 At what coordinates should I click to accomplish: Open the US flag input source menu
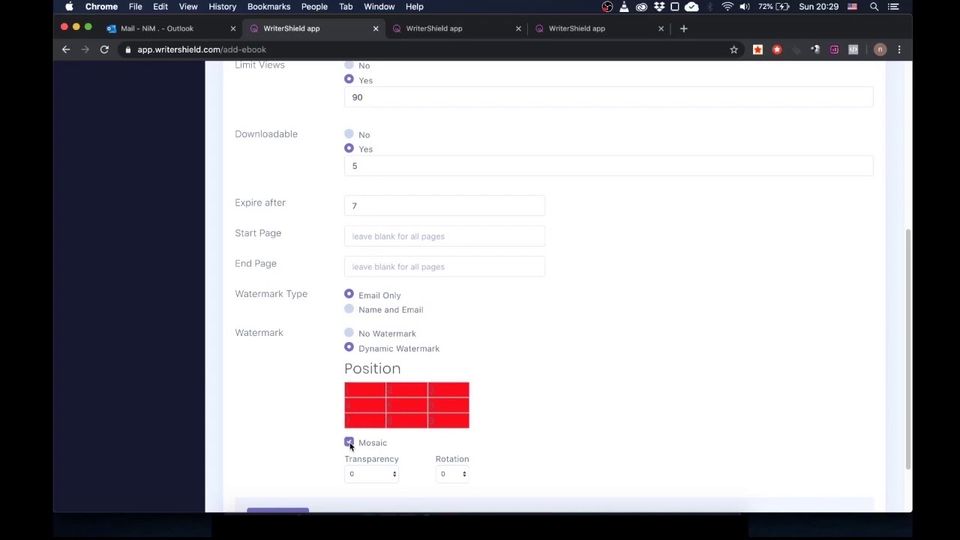pyautogui.click(x=852, y=7)
